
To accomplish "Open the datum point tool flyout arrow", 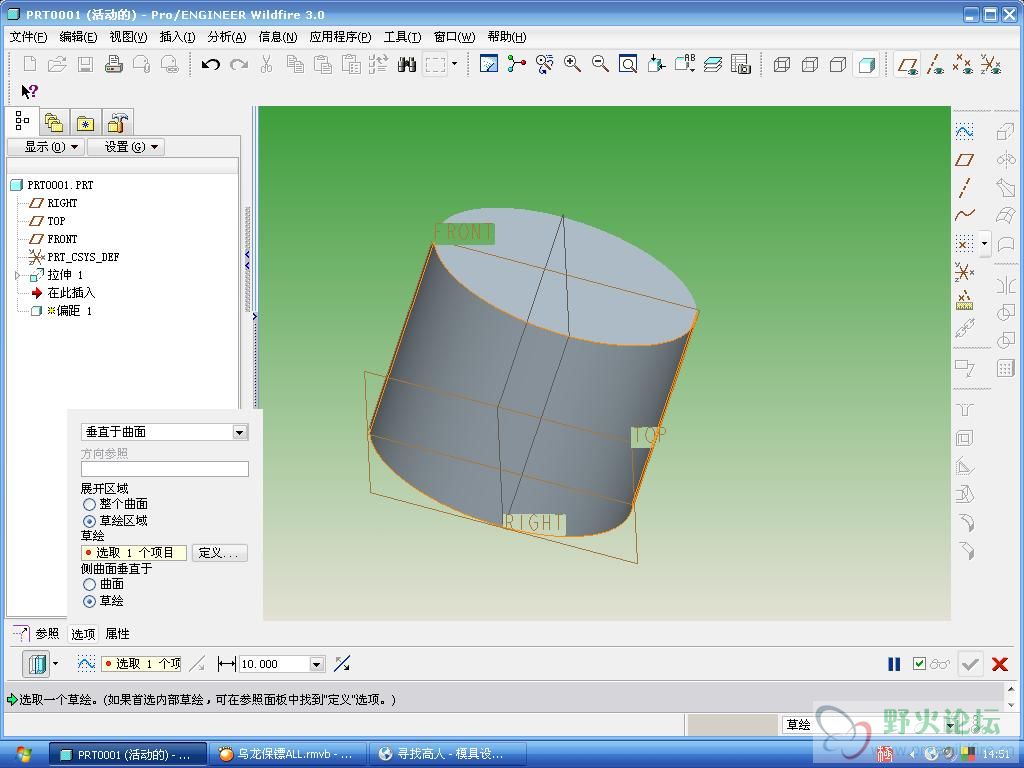I will coord(985,244).
